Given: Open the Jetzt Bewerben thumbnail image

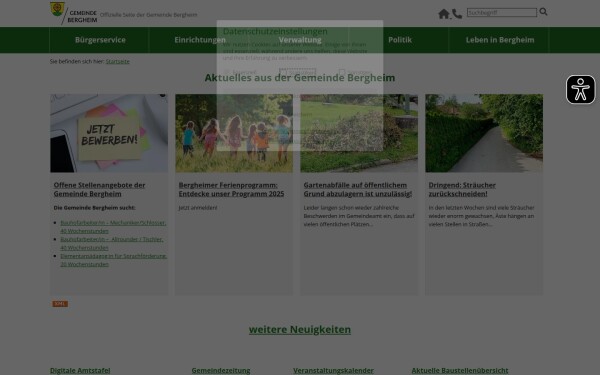Looking at the screenshot, I should coord(109,133).
